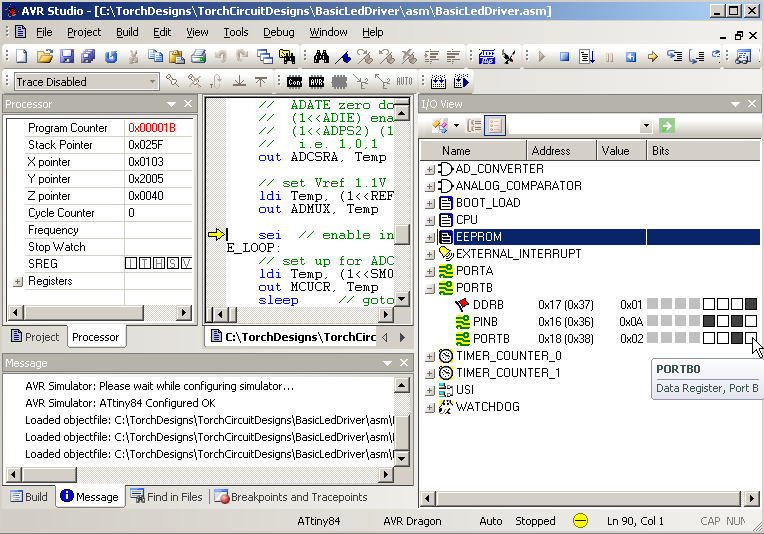The width and height of the screenshot is (764, 534).
Task: Toggle bit 0 of PORTB
Action: pos(751,338)
